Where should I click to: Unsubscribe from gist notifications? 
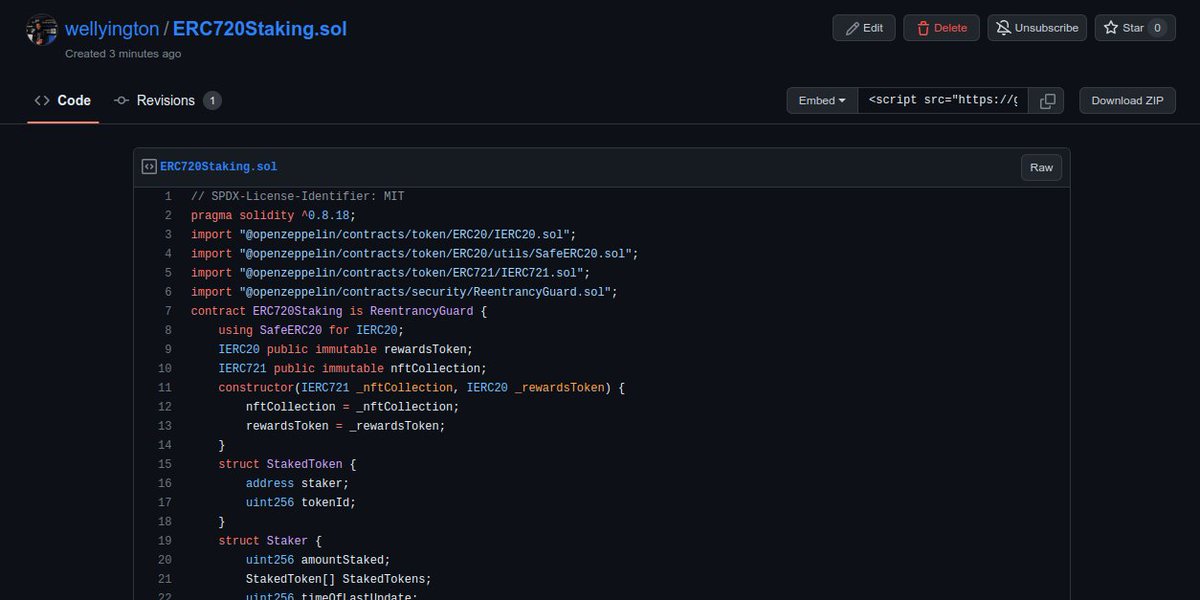point(1037,28)
